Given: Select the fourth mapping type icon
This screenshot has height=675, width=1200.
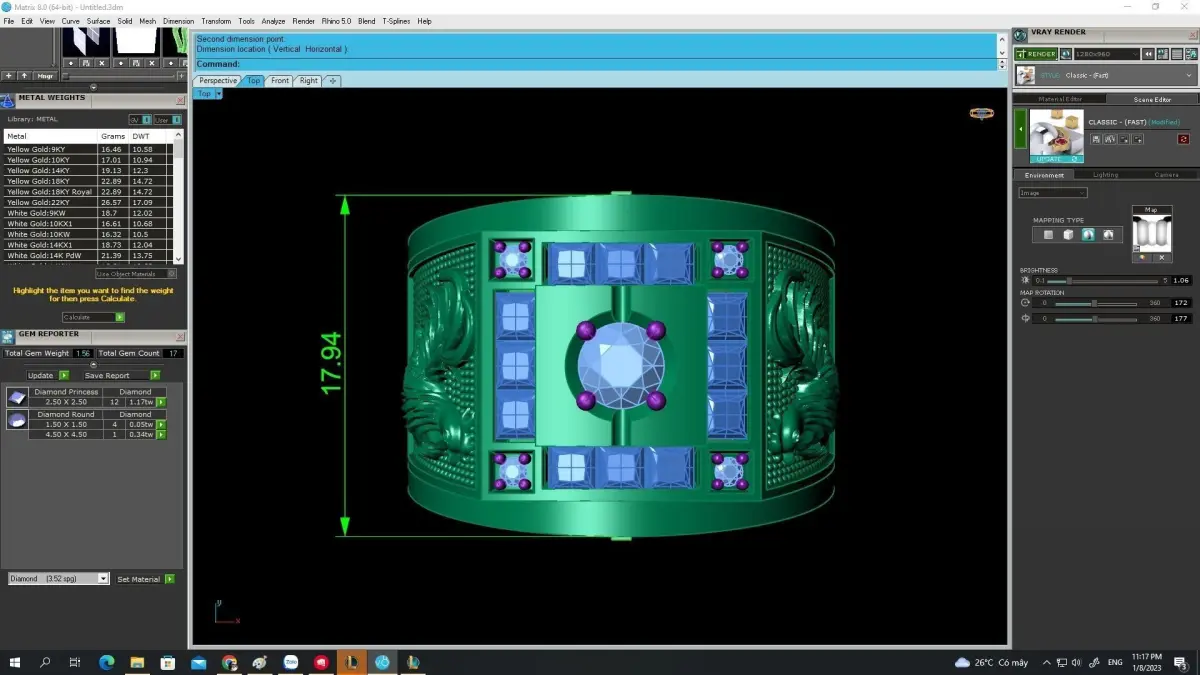Looking at the screenshot, I should click(1108, 235).
